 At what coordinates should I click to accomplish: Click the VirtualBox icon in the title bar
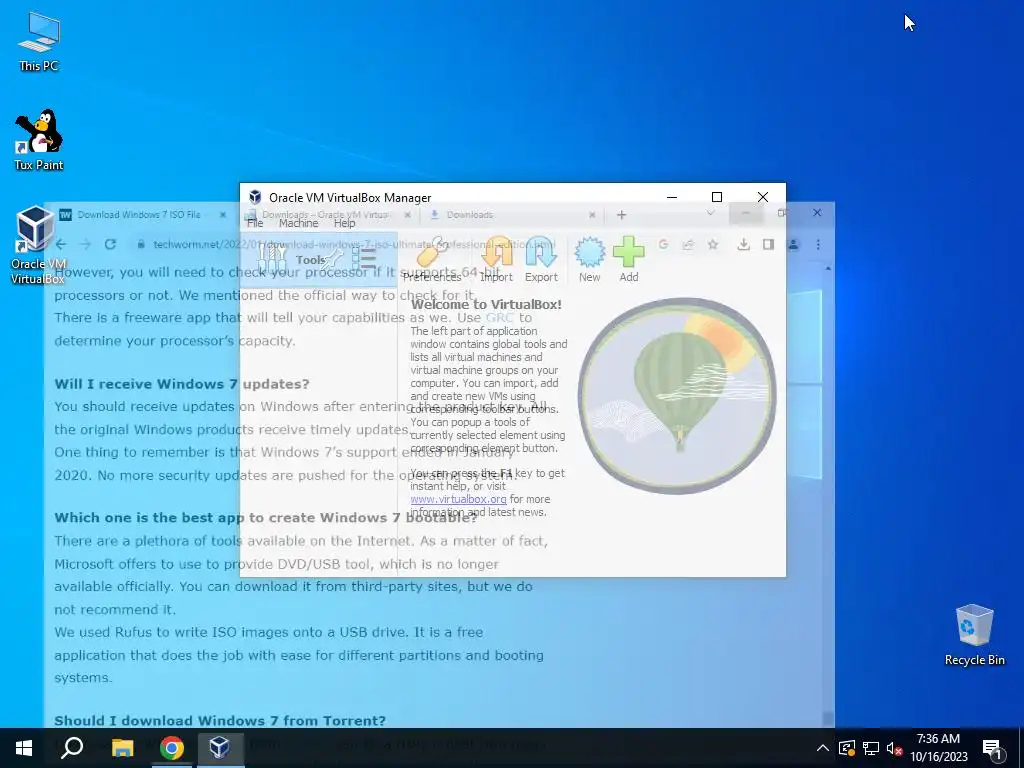(x=255, y=197)
